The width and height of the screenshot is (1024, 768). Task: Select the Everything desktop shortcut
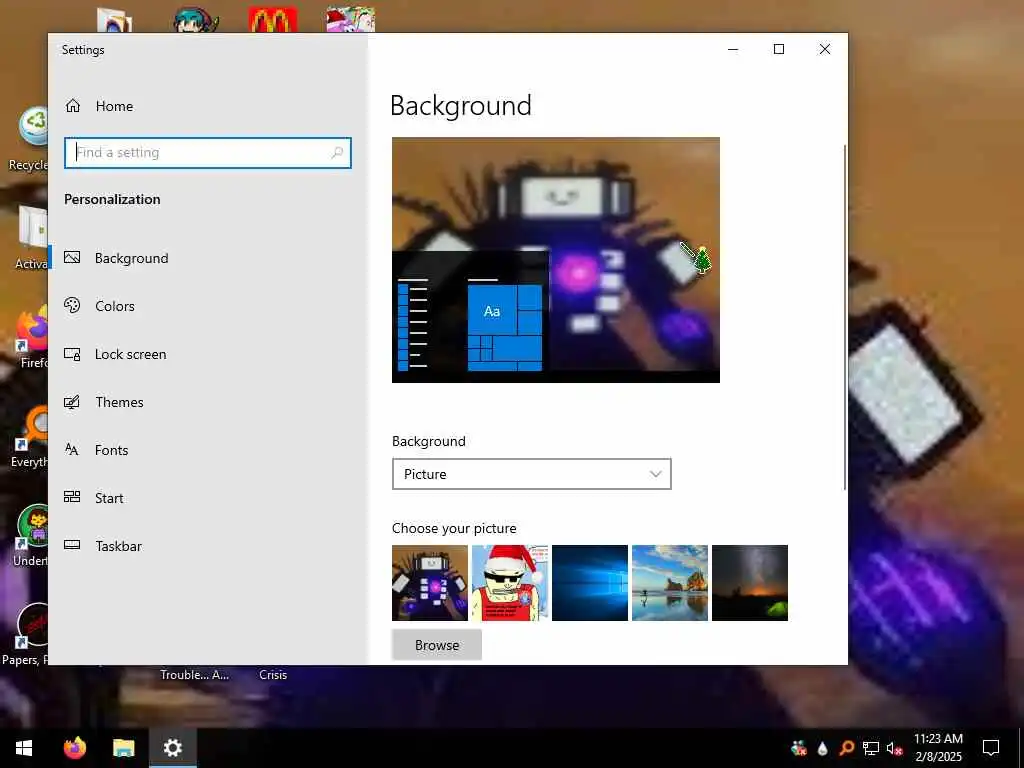tap(29, 436)
